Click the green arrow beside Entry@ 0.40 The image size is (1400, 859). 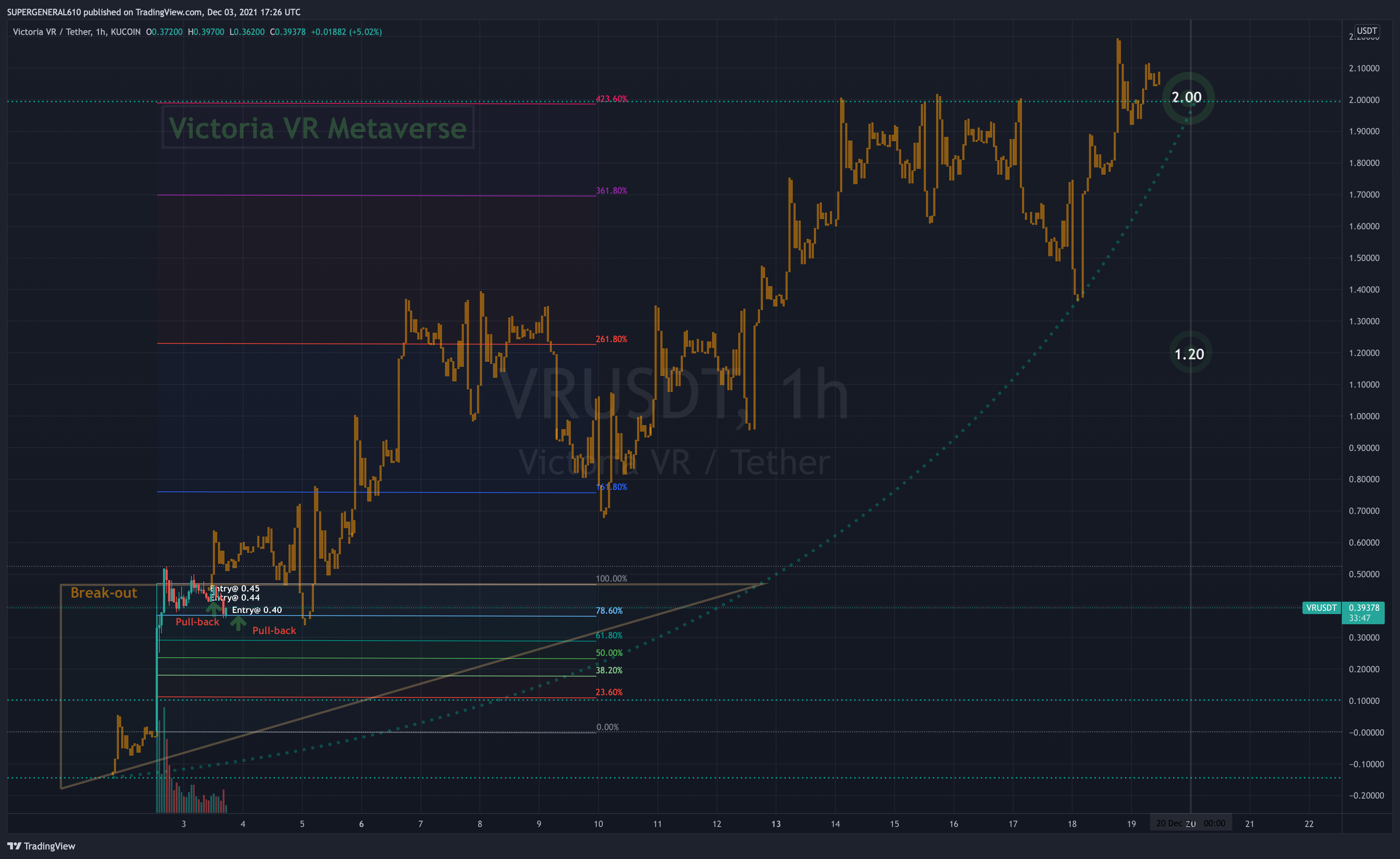click(238, 623)
